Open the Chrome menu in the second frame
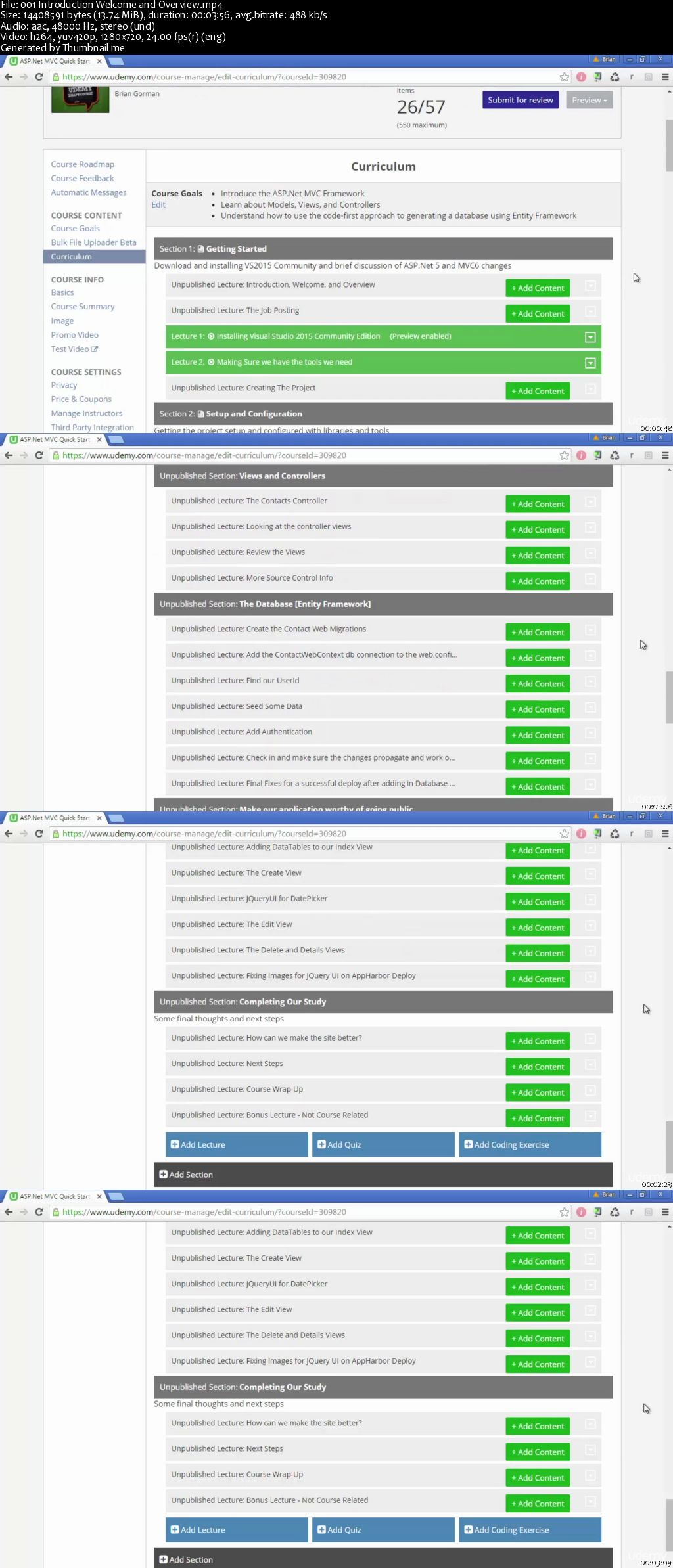Image resolution: width=673 pixels, height=1568 pixels. click(x=665, y=455)
